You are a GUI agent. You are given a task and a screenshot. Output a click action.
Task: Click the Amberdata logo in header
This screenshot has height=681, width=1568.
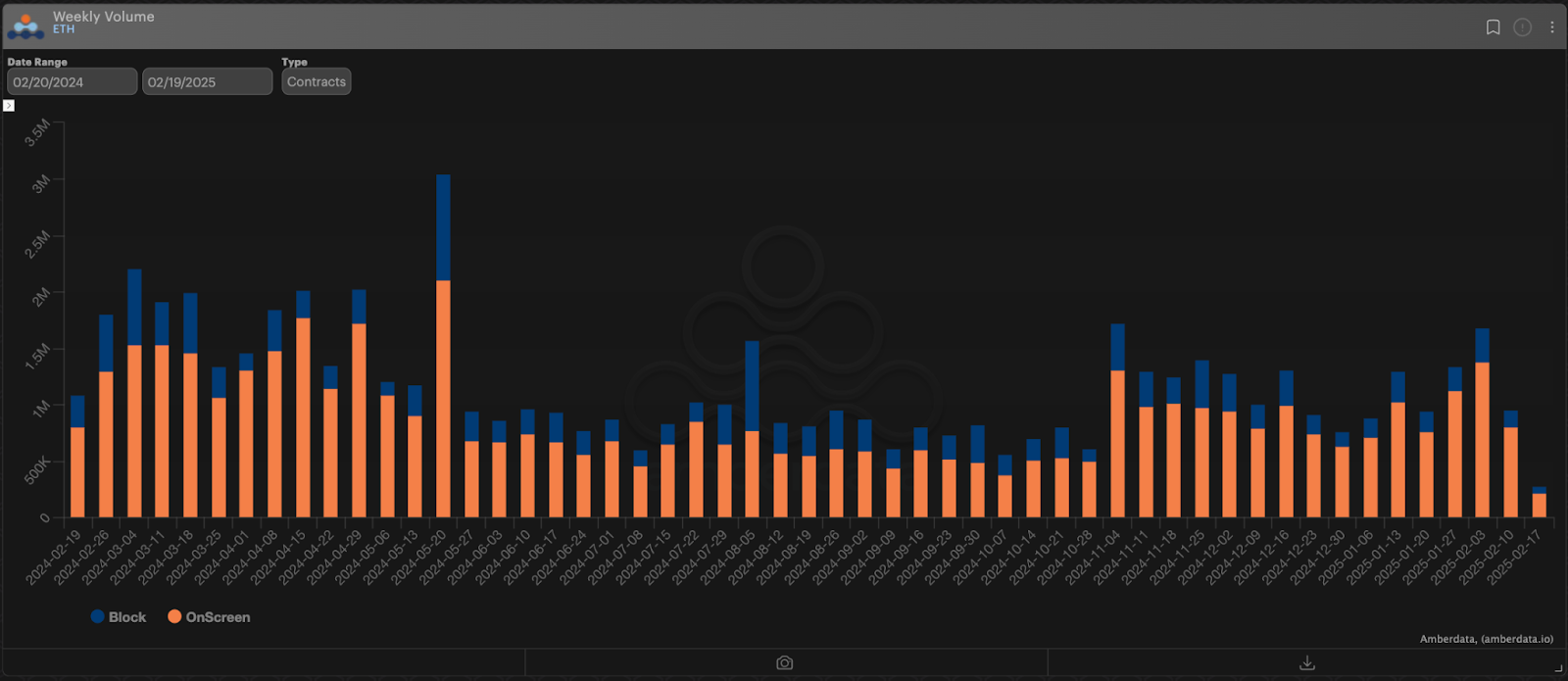pyautogui.click(x=25, y=25)
